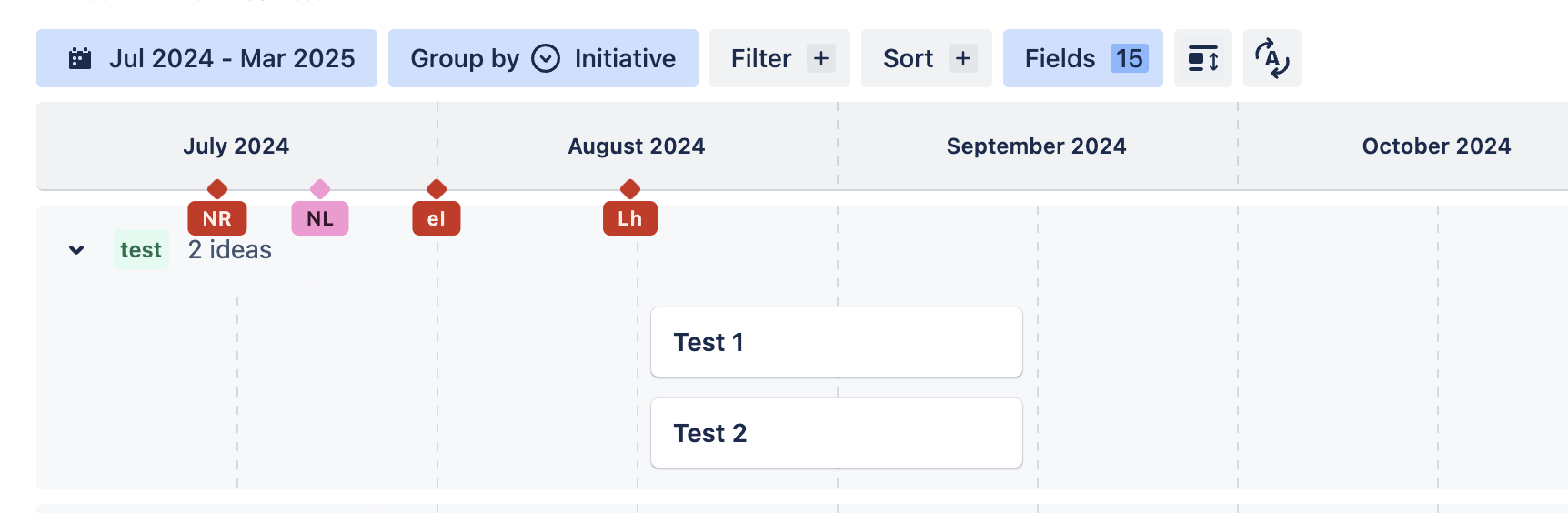The height and width of the screenshot is (513, 1568).
Task: Open the Test 1 idea card
Action: (x=836, y=342)
